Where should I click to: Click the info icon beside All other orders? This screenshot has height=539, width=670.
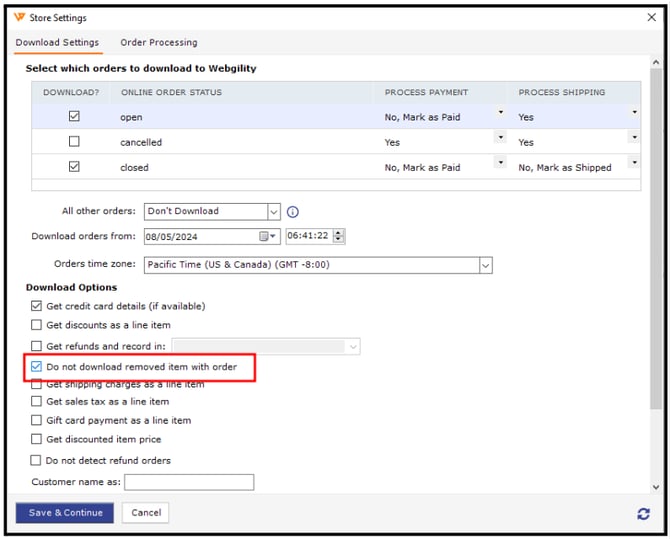[x=293, y=212]
